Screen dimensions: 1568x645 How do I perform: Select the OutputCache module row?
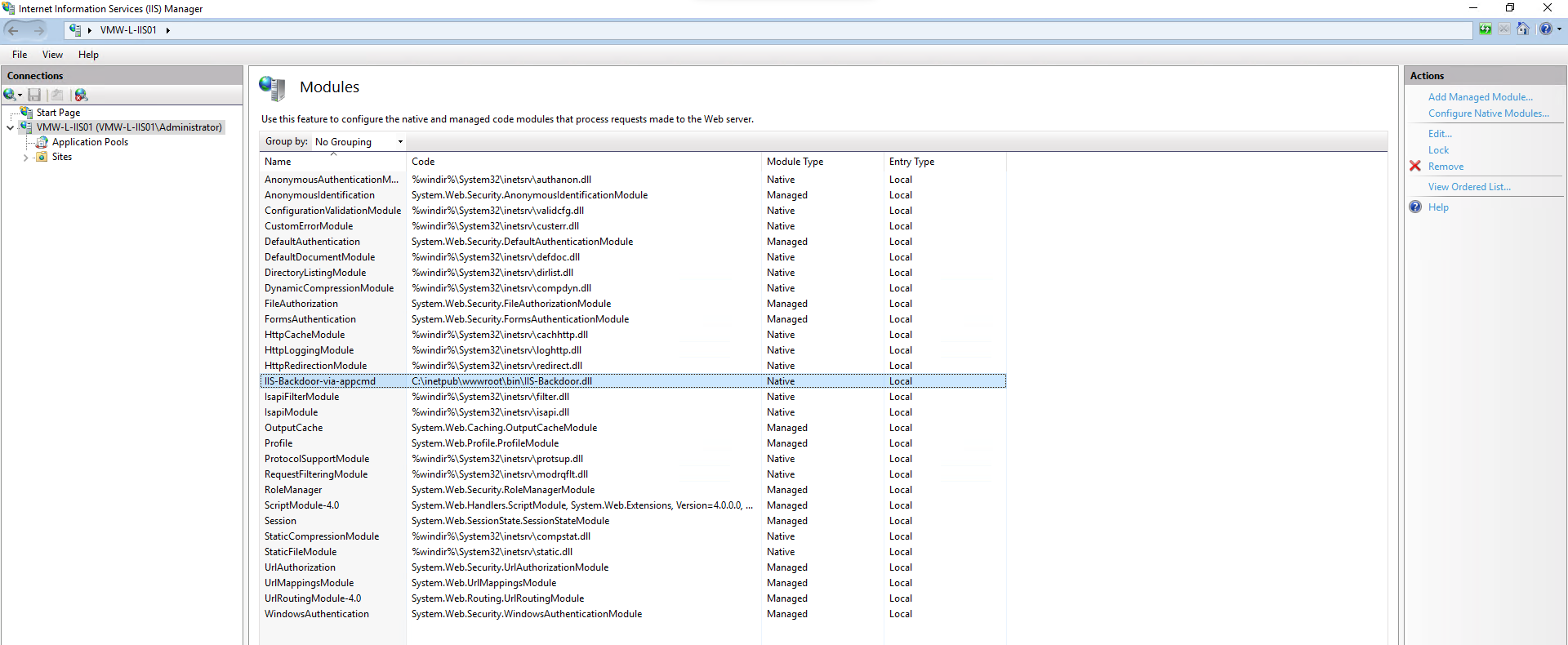coord(633,428)
